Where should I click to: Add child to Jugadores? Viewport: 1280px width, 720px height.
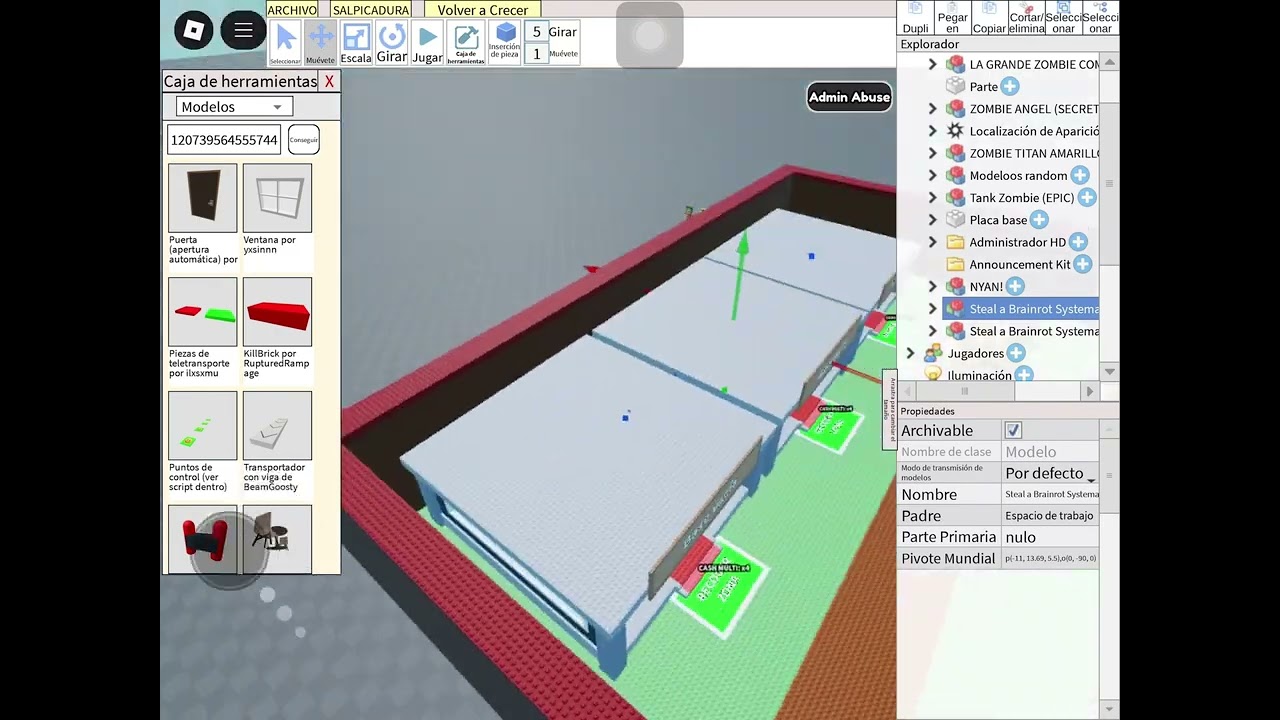tap(1016, 353)
